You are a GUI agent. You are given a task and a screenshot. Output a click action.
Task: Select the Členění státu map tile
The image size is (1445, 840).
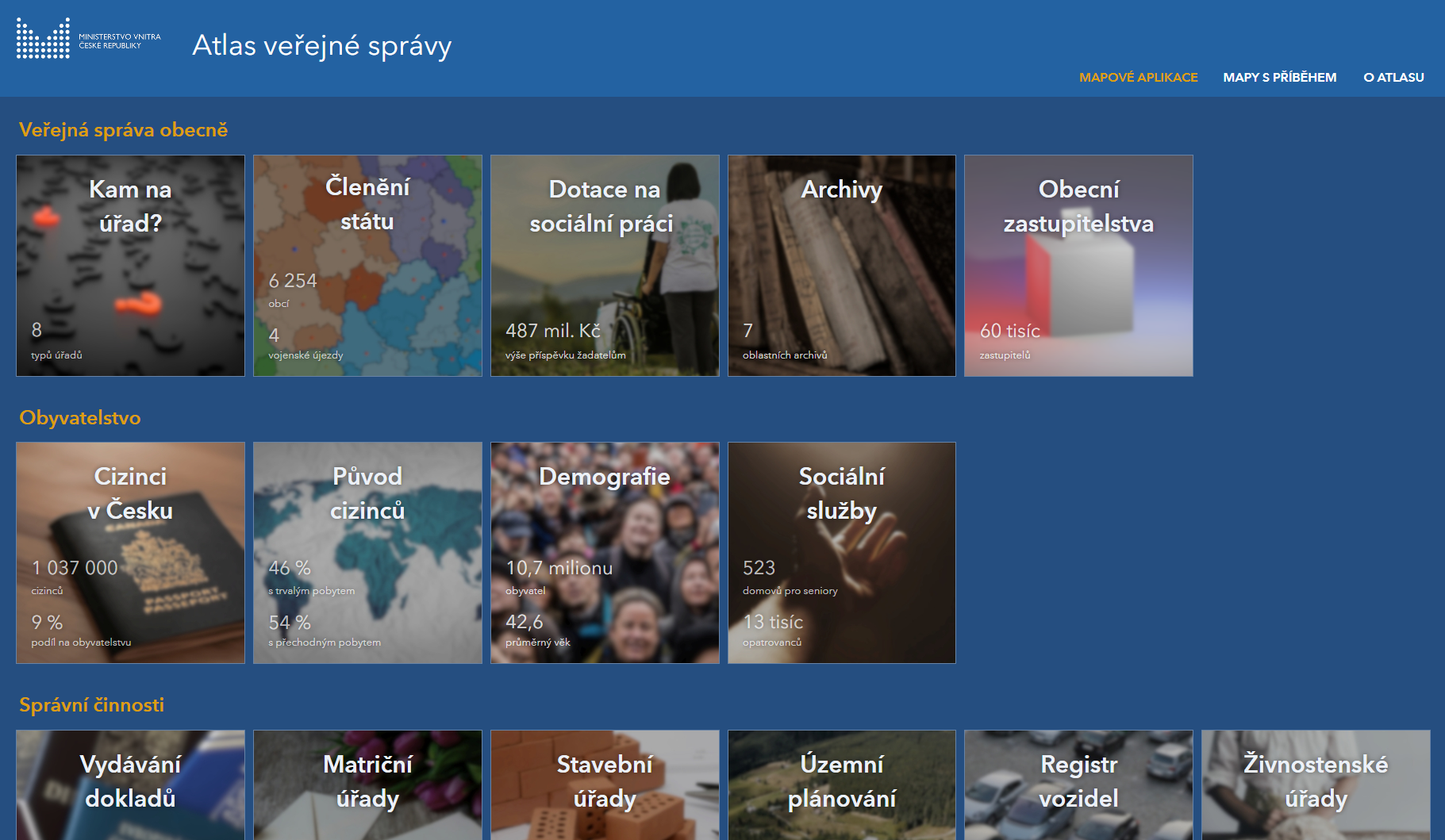click(x=367, y=266)
